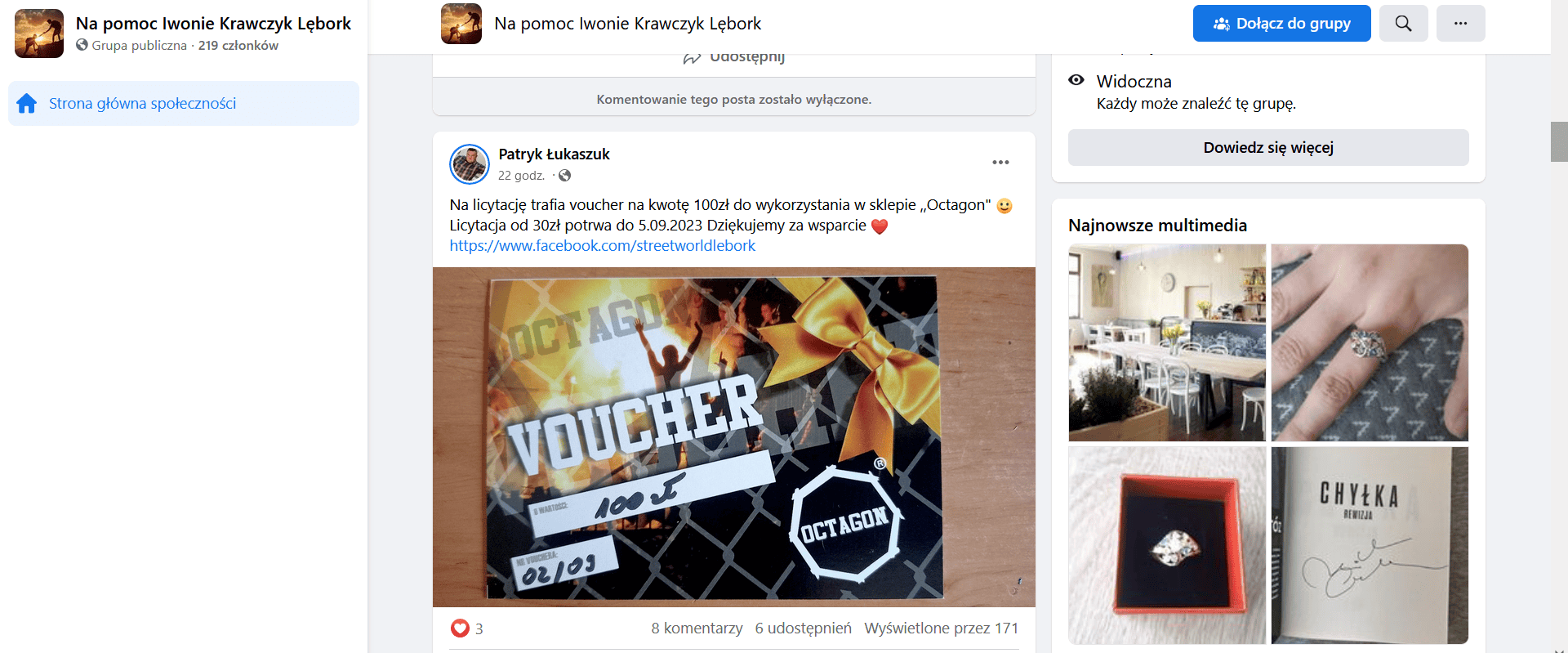Click Patryk Łukaszuk profile picture
1568x653 pixels.
(x=470, y=164)
